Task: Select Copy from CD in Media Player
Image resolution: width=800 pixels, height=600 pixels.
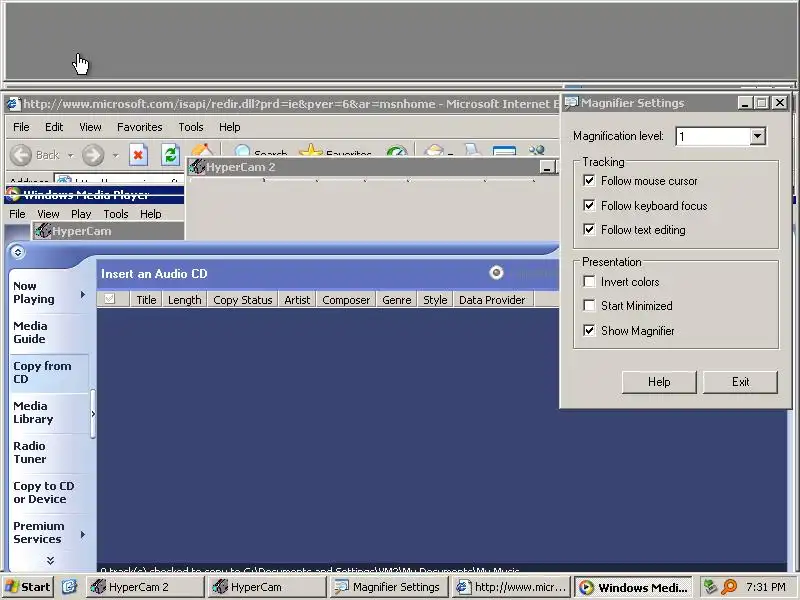Action: [49, 372]
